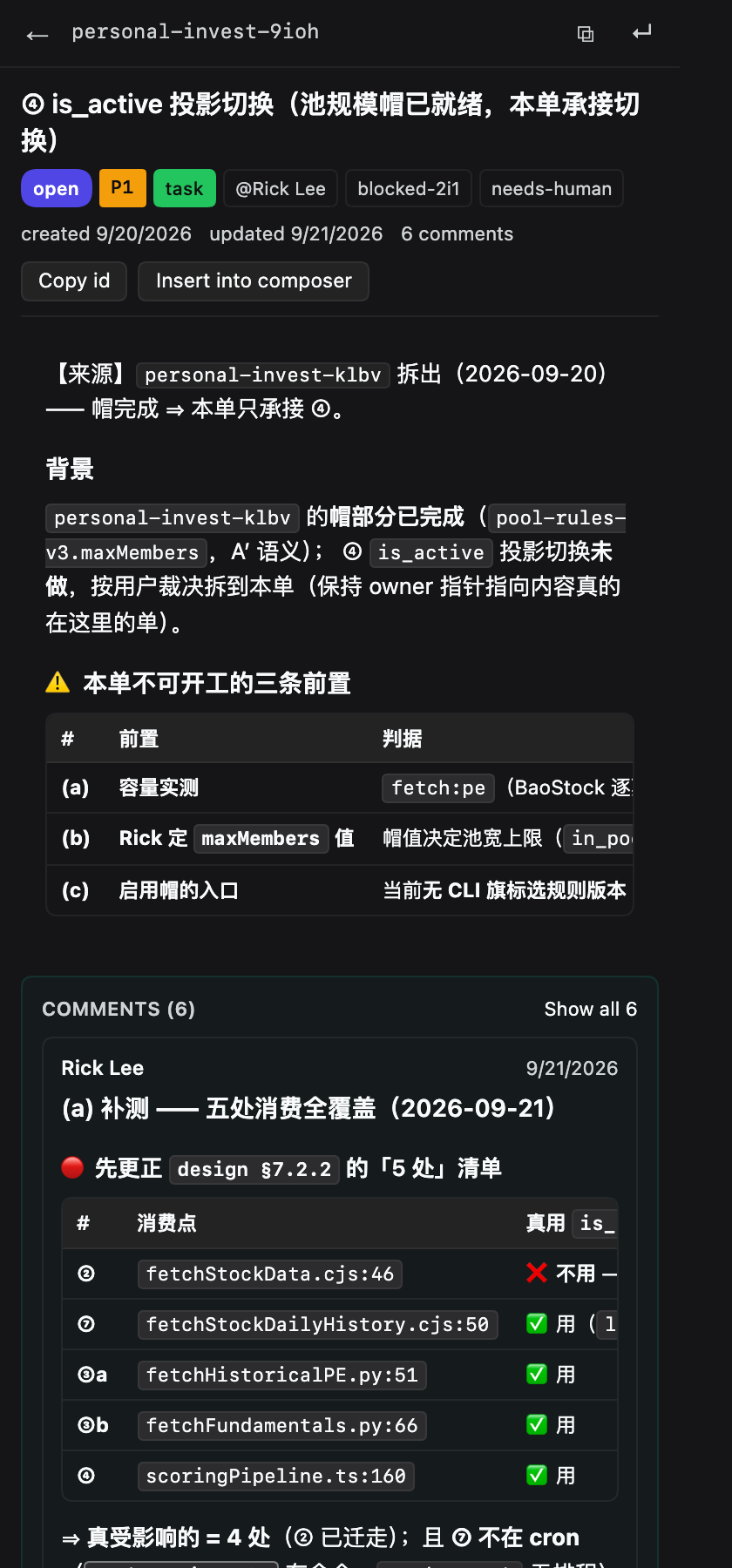Click the task type badge
Screen dimensions: 732x1568
tap(185, 188)
